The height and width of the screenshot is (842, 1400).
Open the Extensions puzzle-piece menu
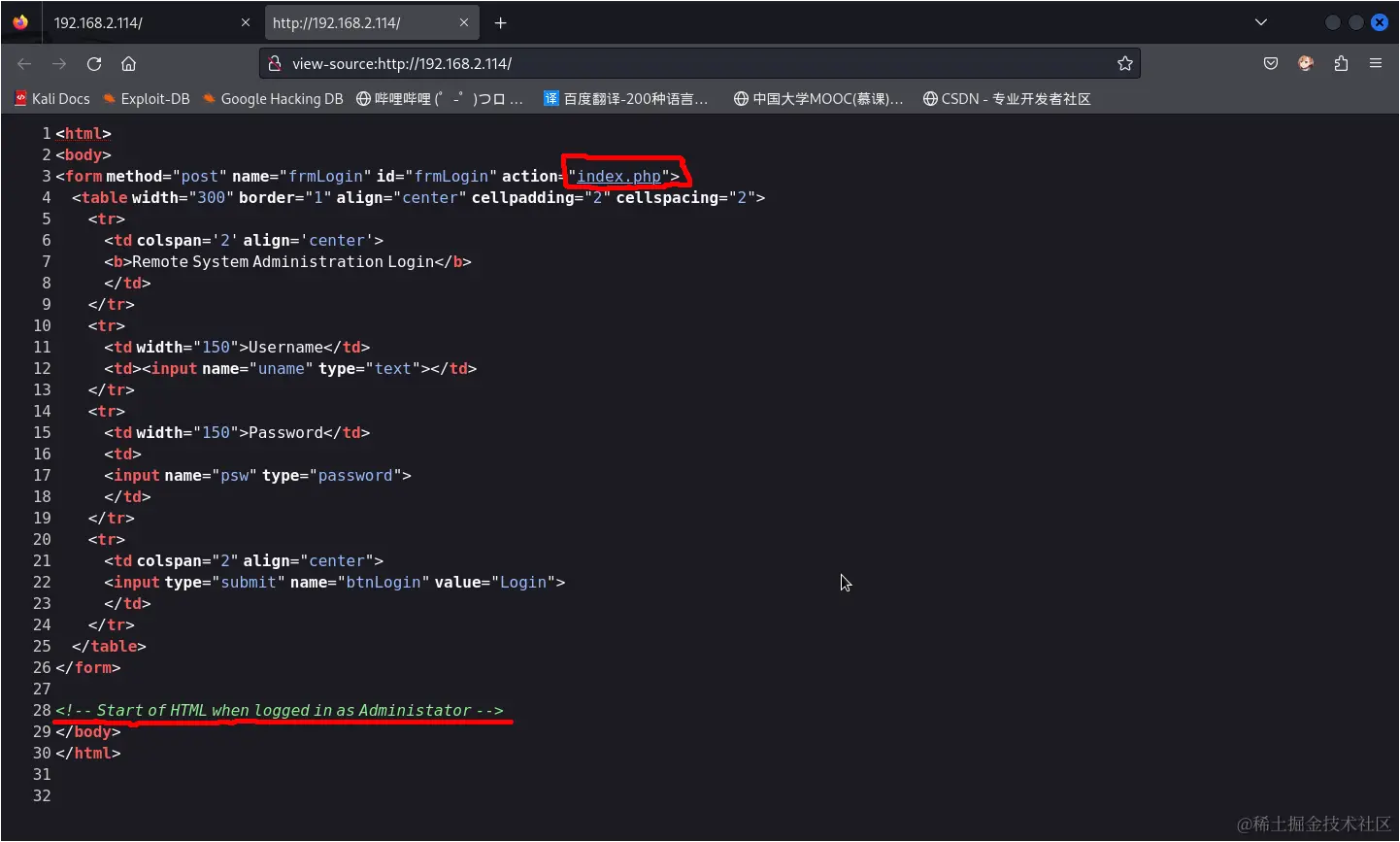click(1341, 63)
